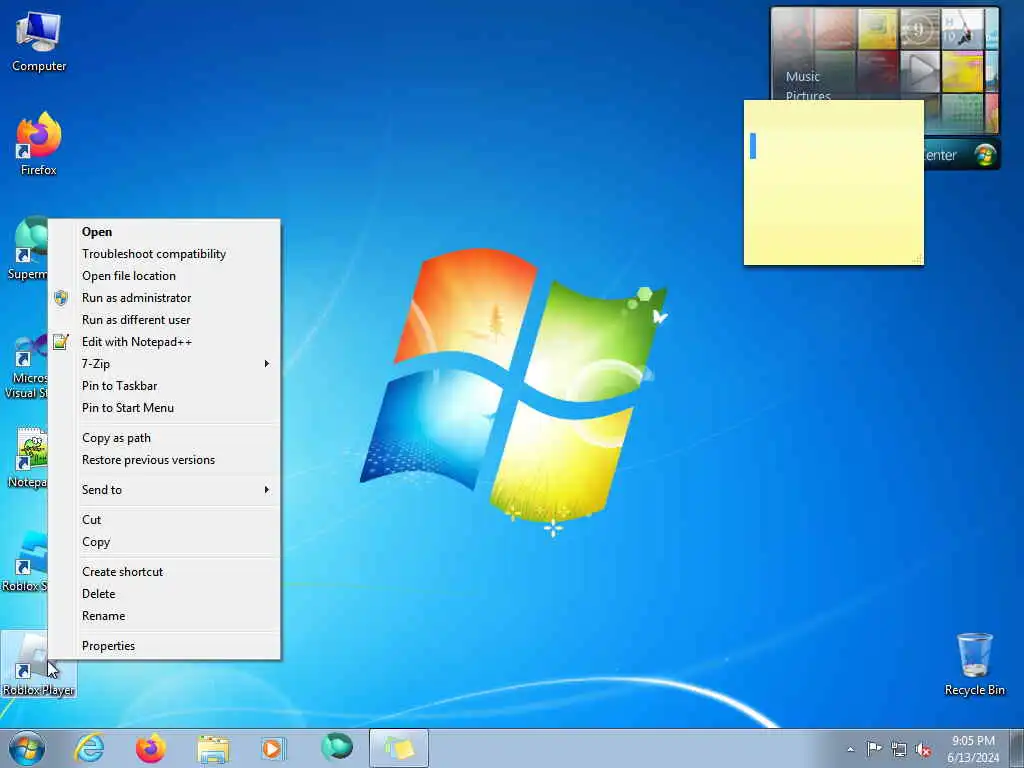Click the Show desktop strip
The image size is (1024, 768).
pos(1017,748)
